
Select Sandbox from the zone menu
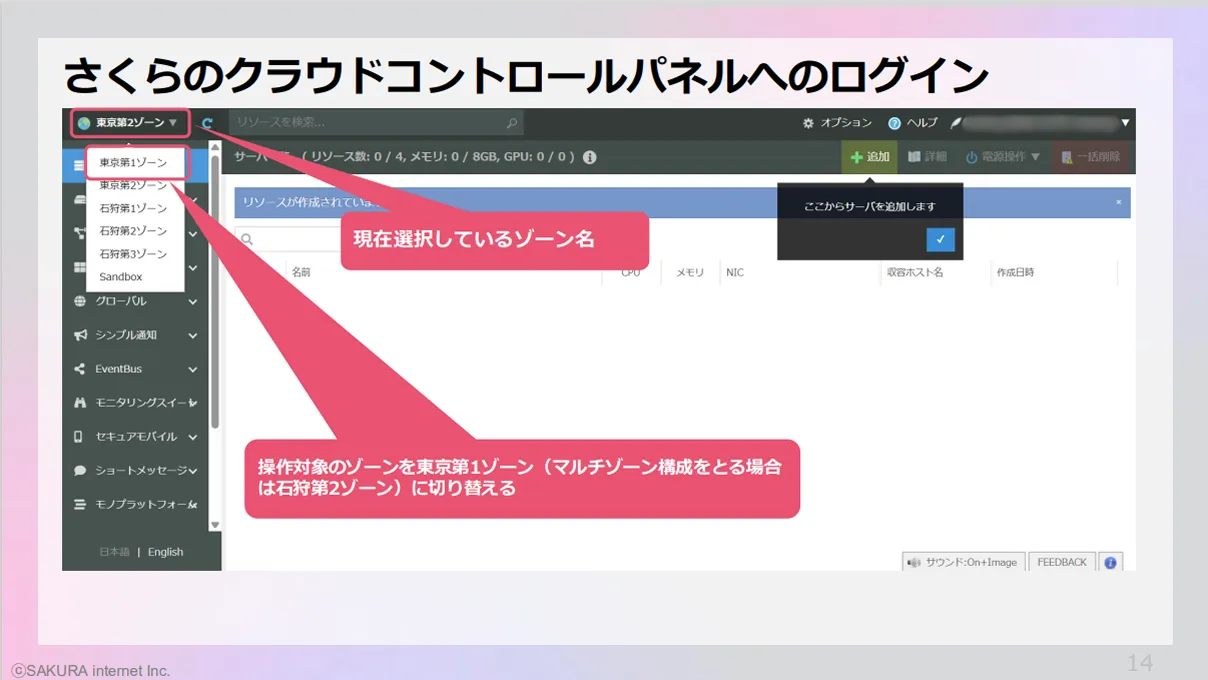[121, 277]
